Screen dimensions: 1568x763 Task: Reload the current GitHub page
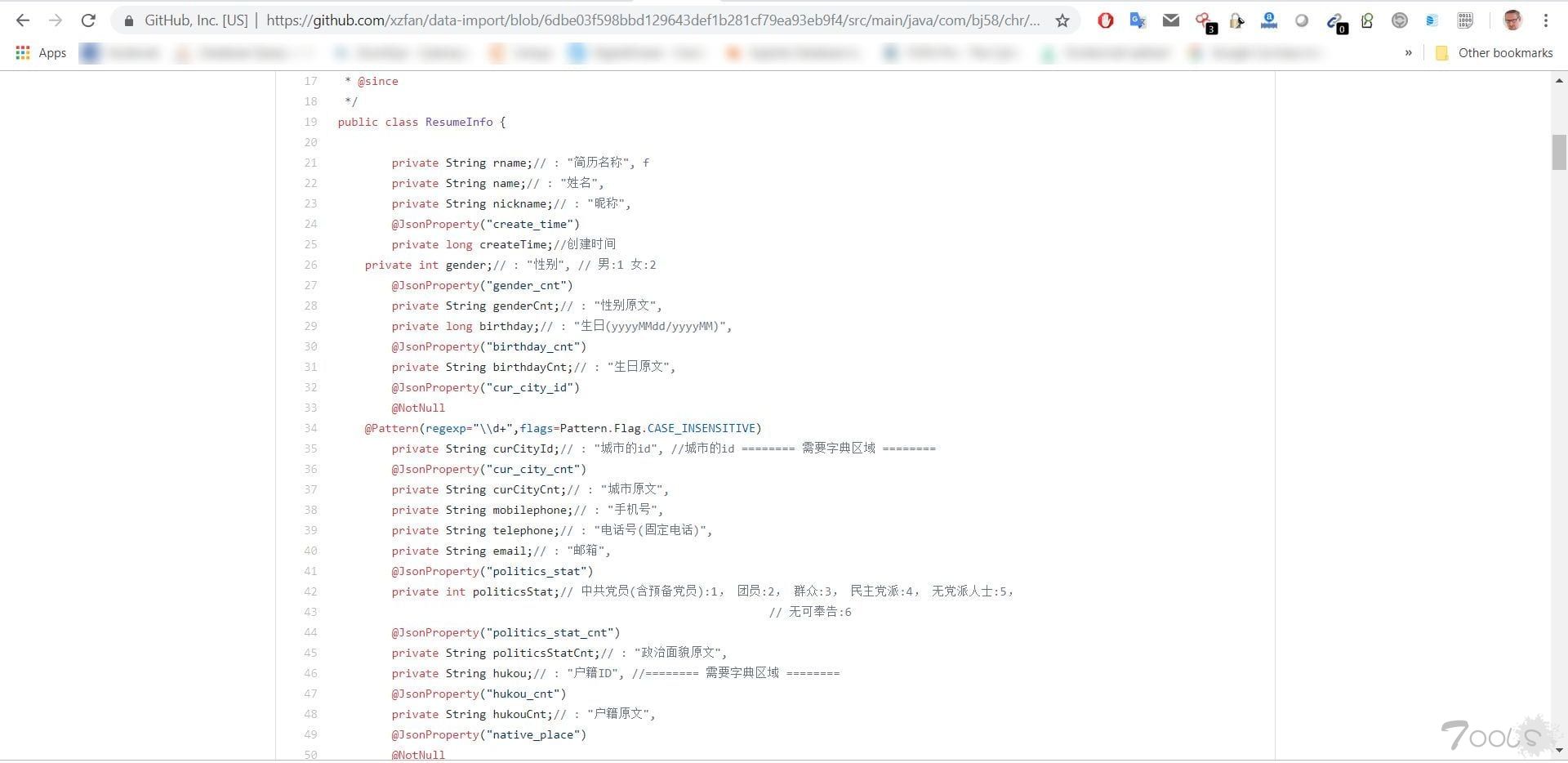(88, 20)
